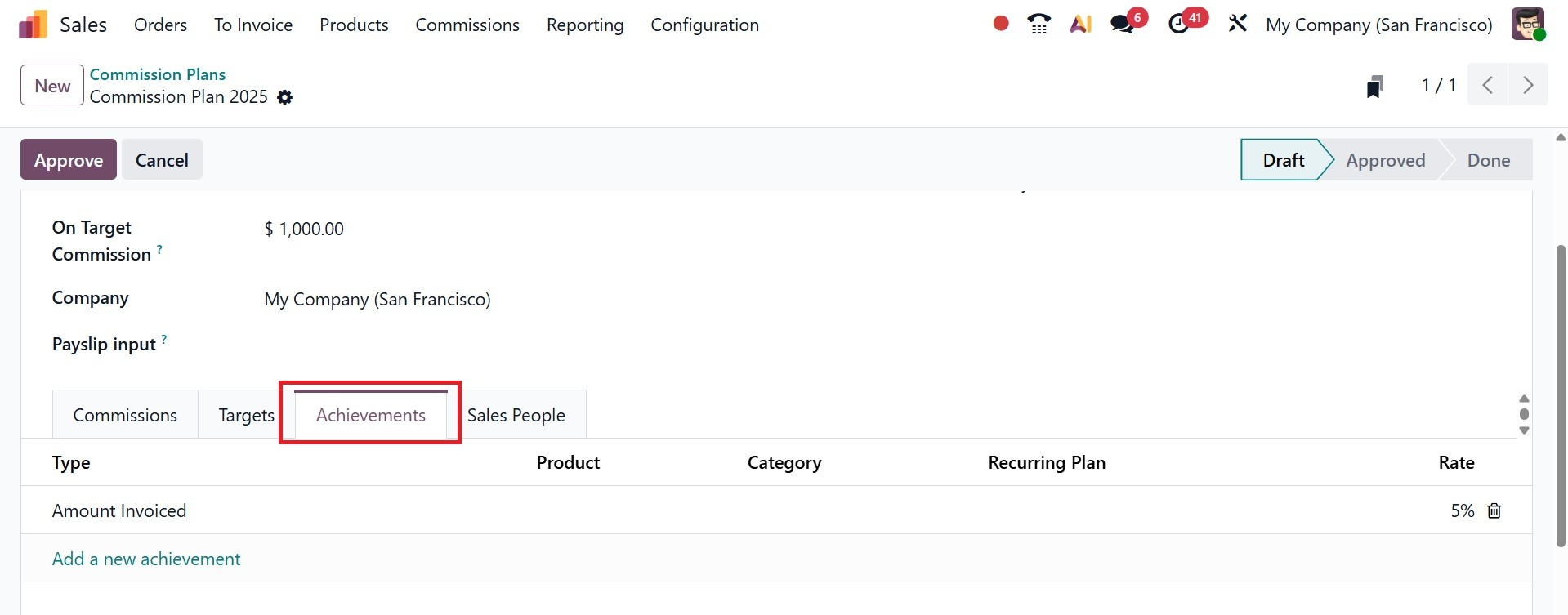Image resolution: width=1568 pixels, height=615 pixels.
Task: Click Add a new achievement link
Action: tap(146, 559)
